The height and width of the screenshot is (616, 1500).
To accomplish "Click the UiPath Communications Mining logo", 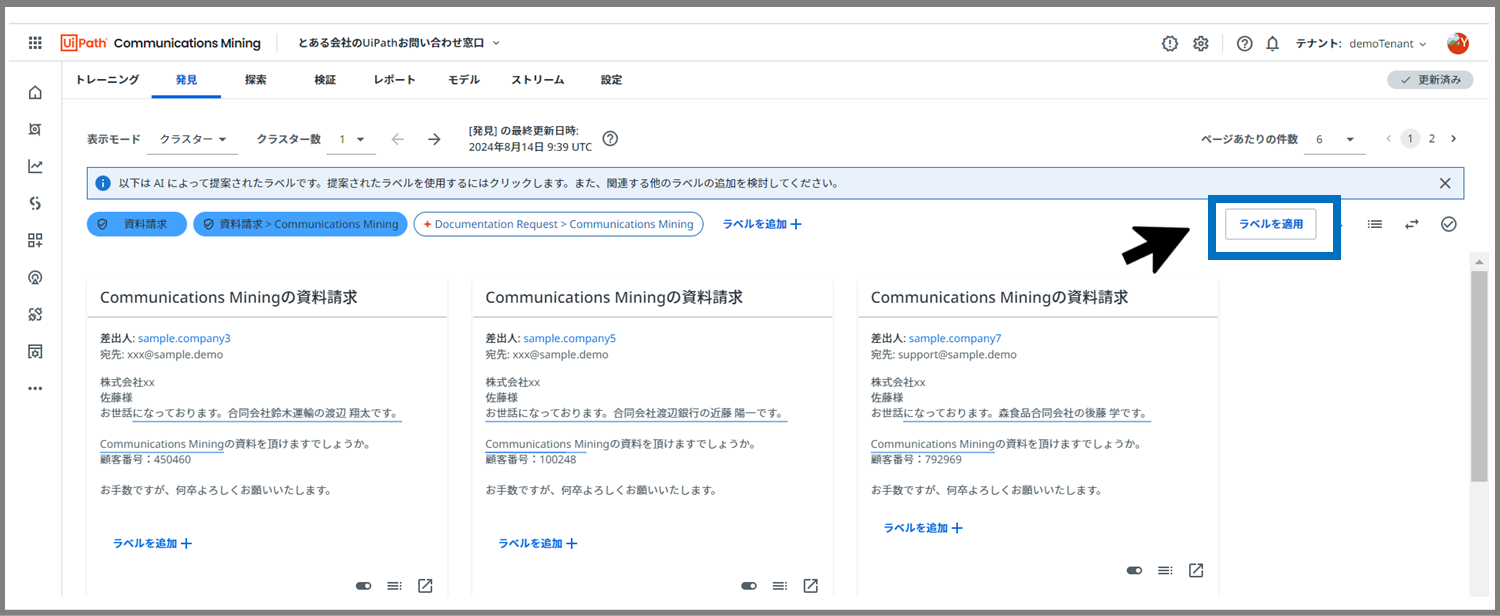I will click(x=161, y=43).
